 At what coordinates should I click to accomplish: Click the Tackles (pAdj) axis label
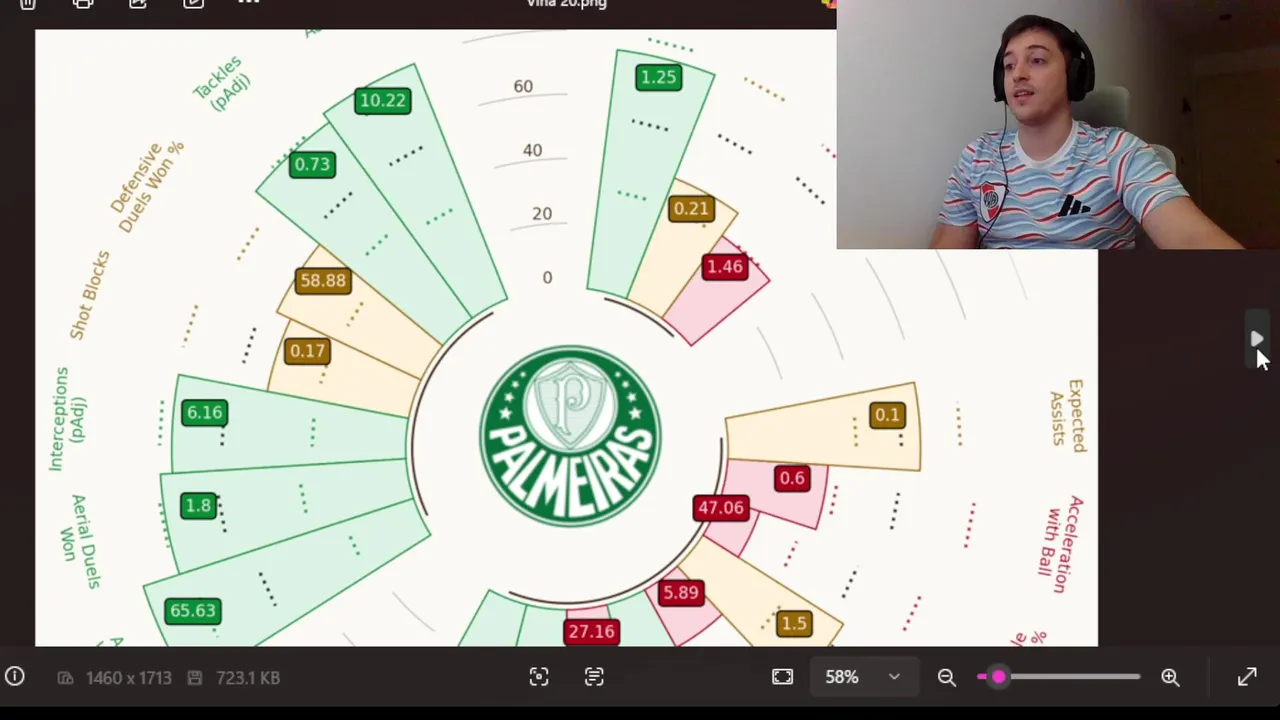pyautogui.click(x=222, y=85)
